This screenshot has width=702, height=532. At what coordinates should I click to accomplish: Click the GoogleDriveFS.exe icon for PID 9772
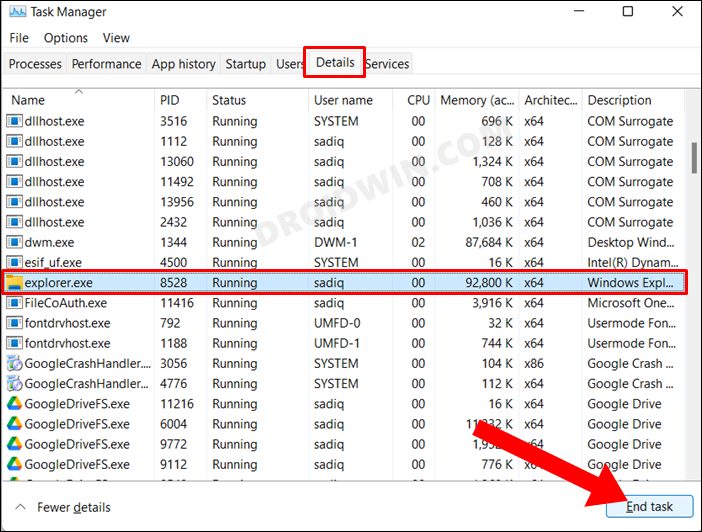[x=14, y=444]
